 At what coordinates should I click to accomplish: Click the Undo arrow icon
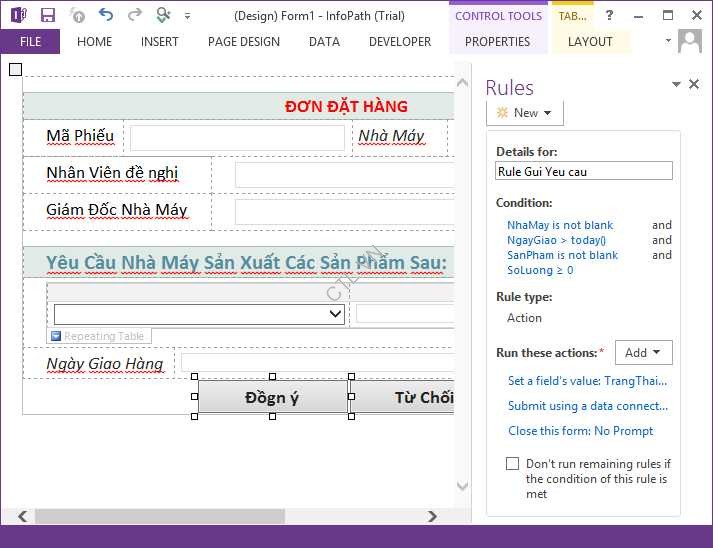(106, 15)
